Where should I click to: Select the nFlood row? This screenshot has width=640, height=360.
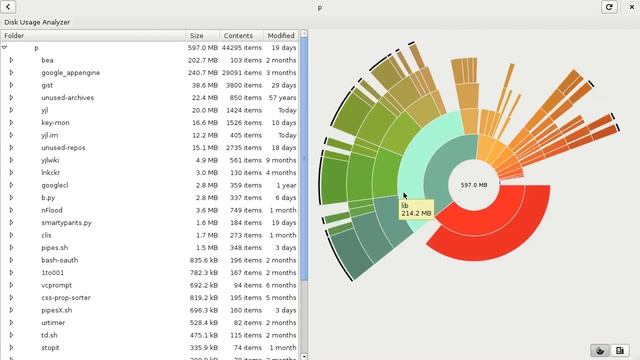149,210
